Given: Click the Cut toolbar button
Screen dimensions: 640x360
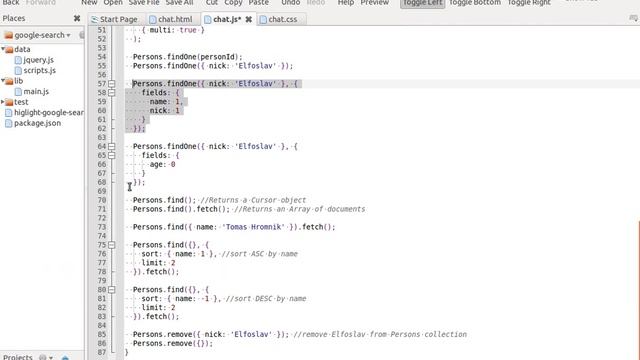Looking at the screenshot, I should [x=212, y=2].
